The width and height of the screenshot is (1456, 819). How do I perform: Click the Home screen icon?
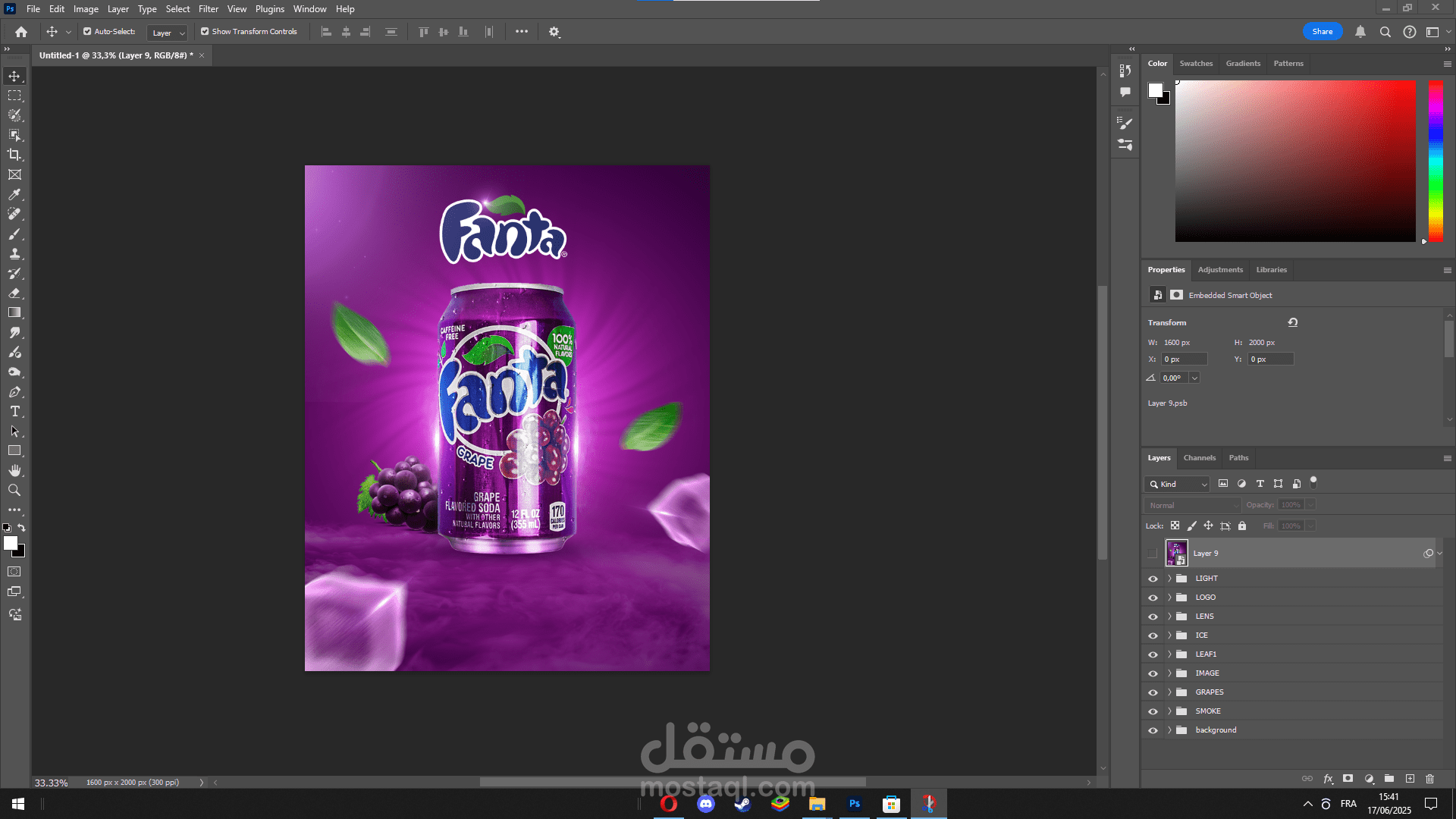point(21,32)
